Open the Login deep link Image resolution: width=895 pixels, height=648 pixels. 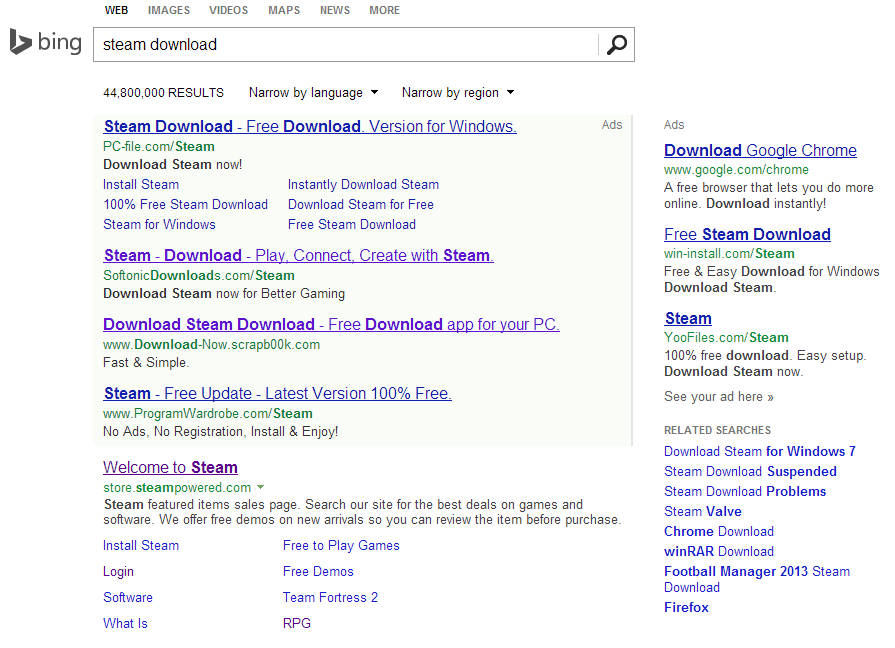point(118,571)
